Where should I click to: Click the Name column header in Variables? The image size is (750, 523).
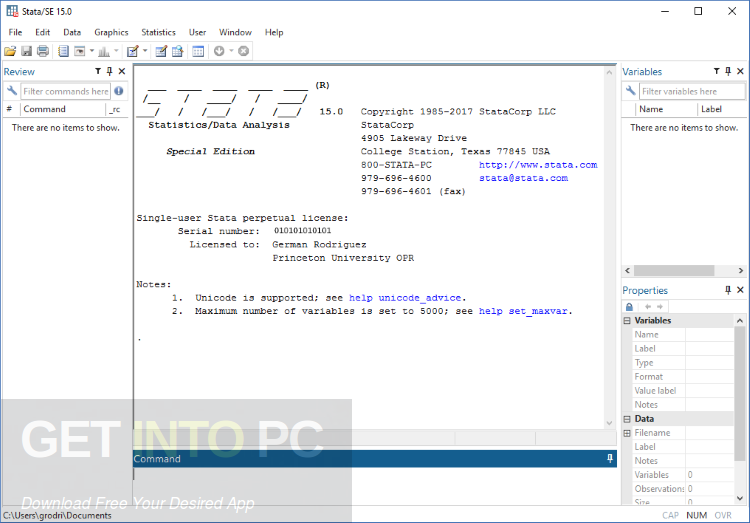tap(665, 109)
